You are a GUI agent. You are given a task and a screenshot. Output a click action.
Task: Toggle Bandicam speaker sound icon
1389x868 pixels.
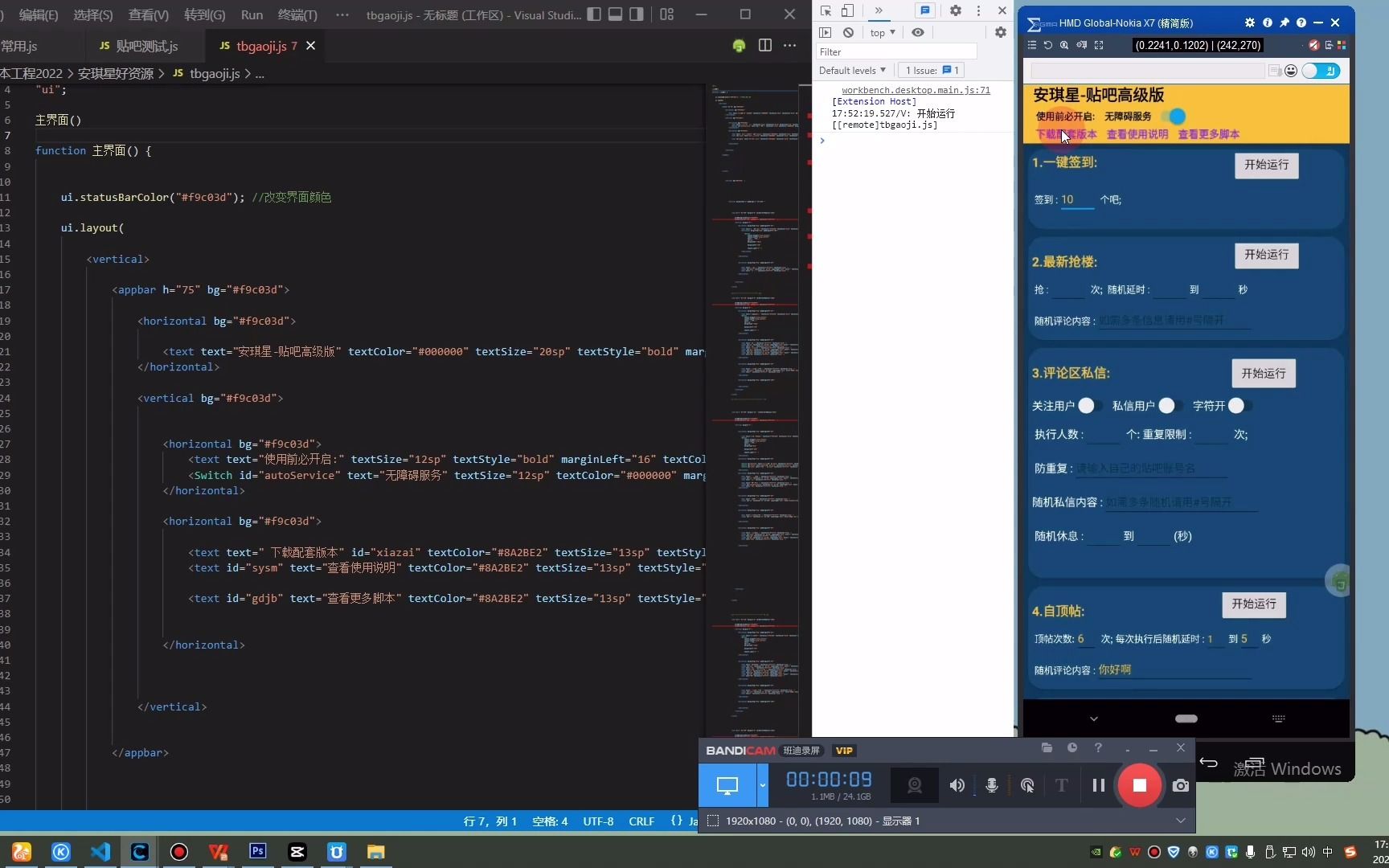click(x=957, y=785)
